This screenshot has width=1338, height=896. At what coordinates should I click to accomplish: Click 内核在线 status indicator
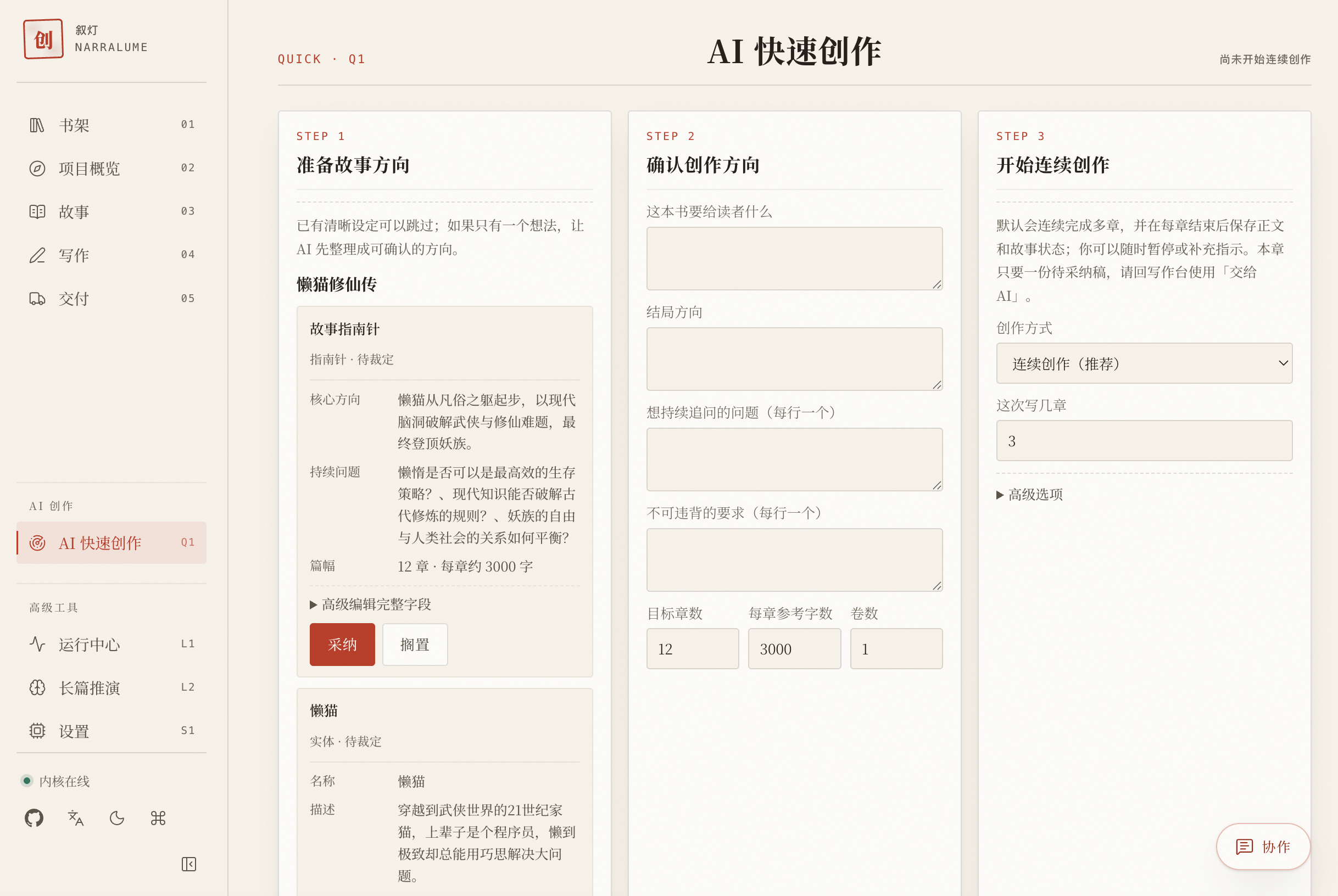point(55,781)
